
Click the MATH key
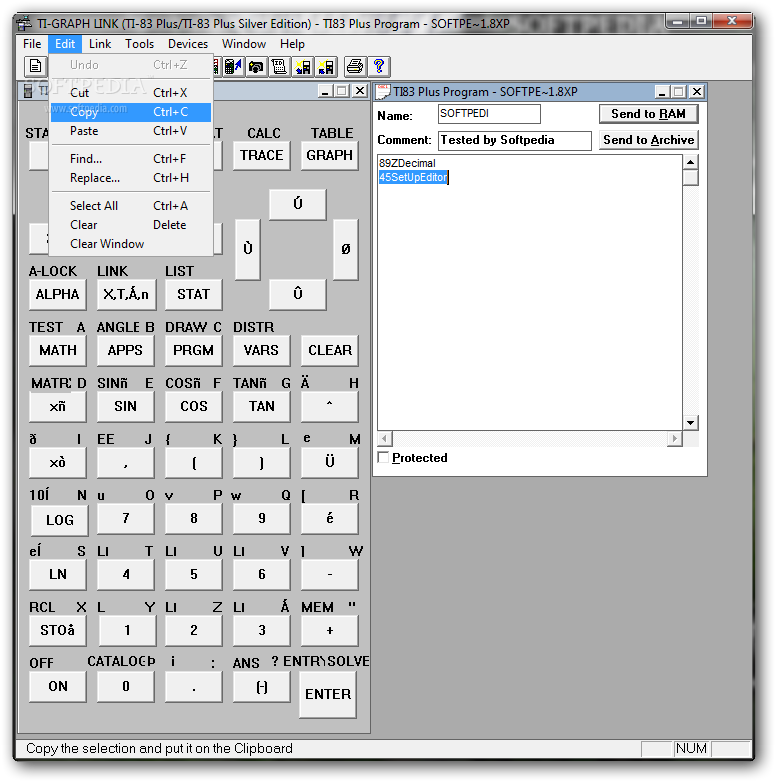click(57, 350)
